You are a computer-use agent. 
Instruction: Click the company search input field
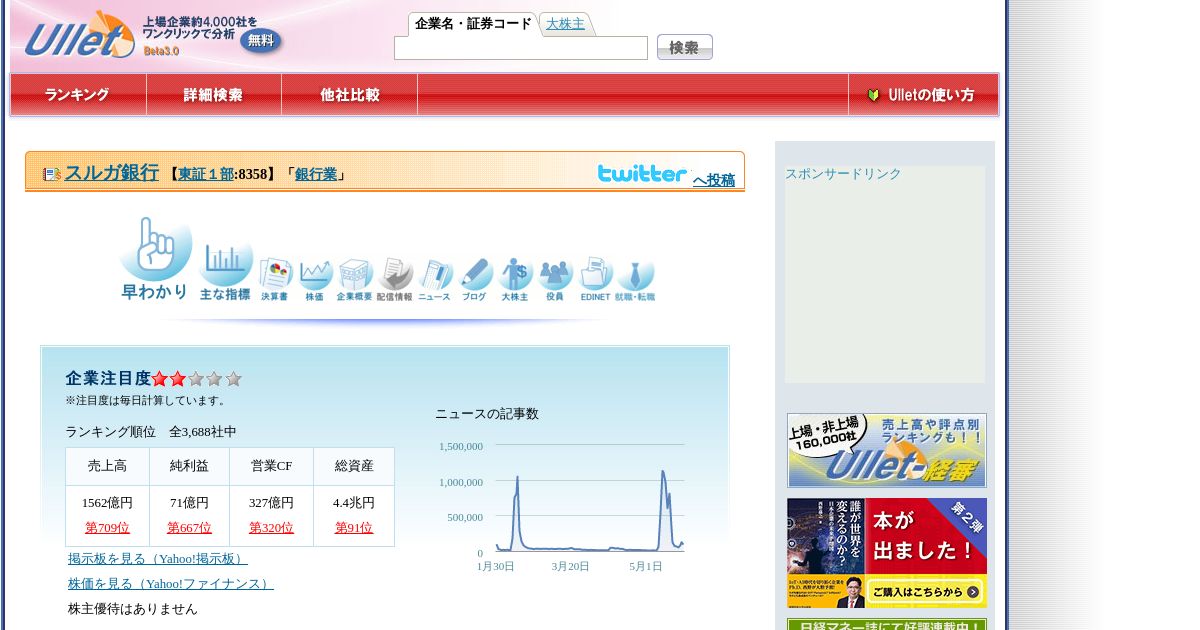click(521, 48)
